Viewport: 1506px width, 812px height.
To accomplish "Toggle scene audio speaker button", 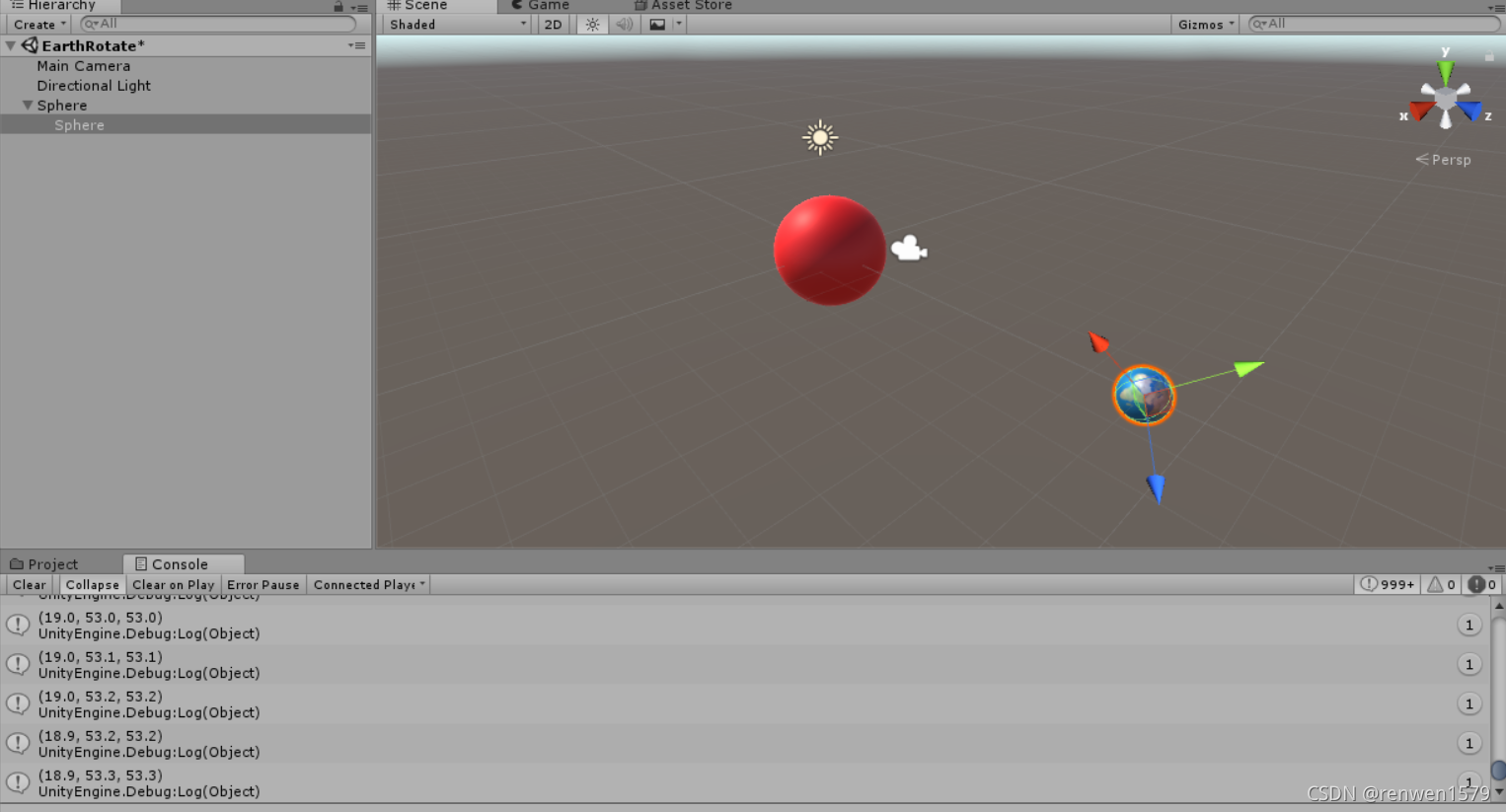I will [625, 25].
